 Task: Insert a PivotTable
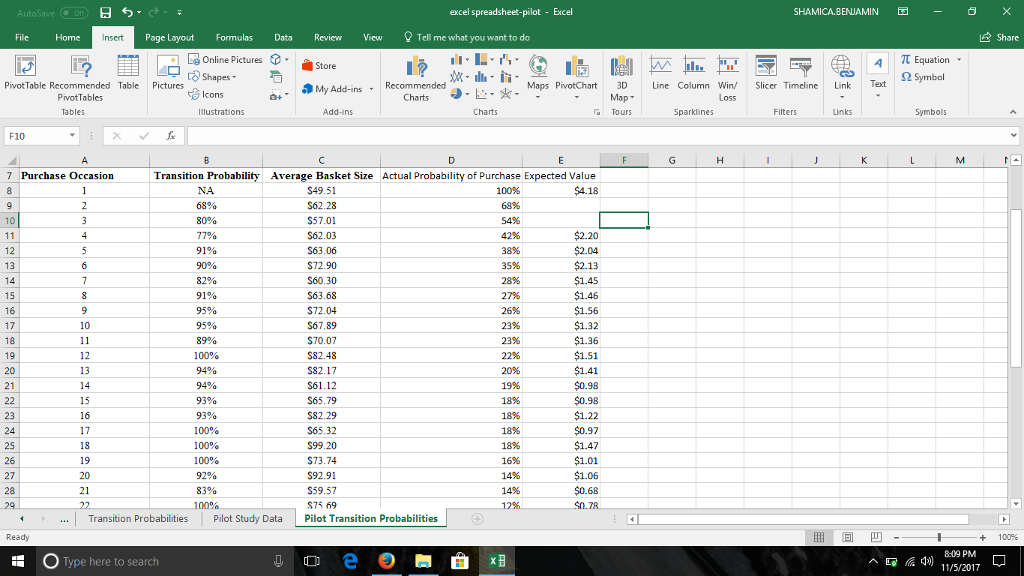[23, 79]
